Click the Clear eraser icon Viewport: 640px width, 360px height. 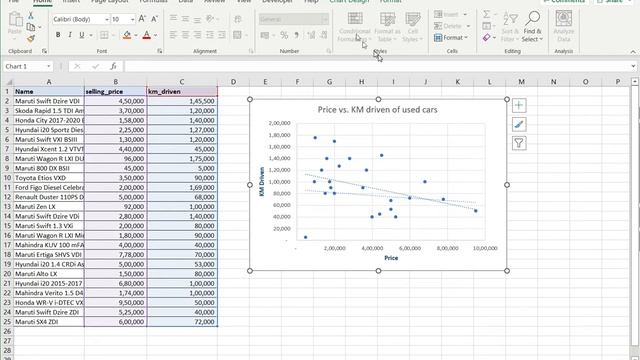[487, 38]
